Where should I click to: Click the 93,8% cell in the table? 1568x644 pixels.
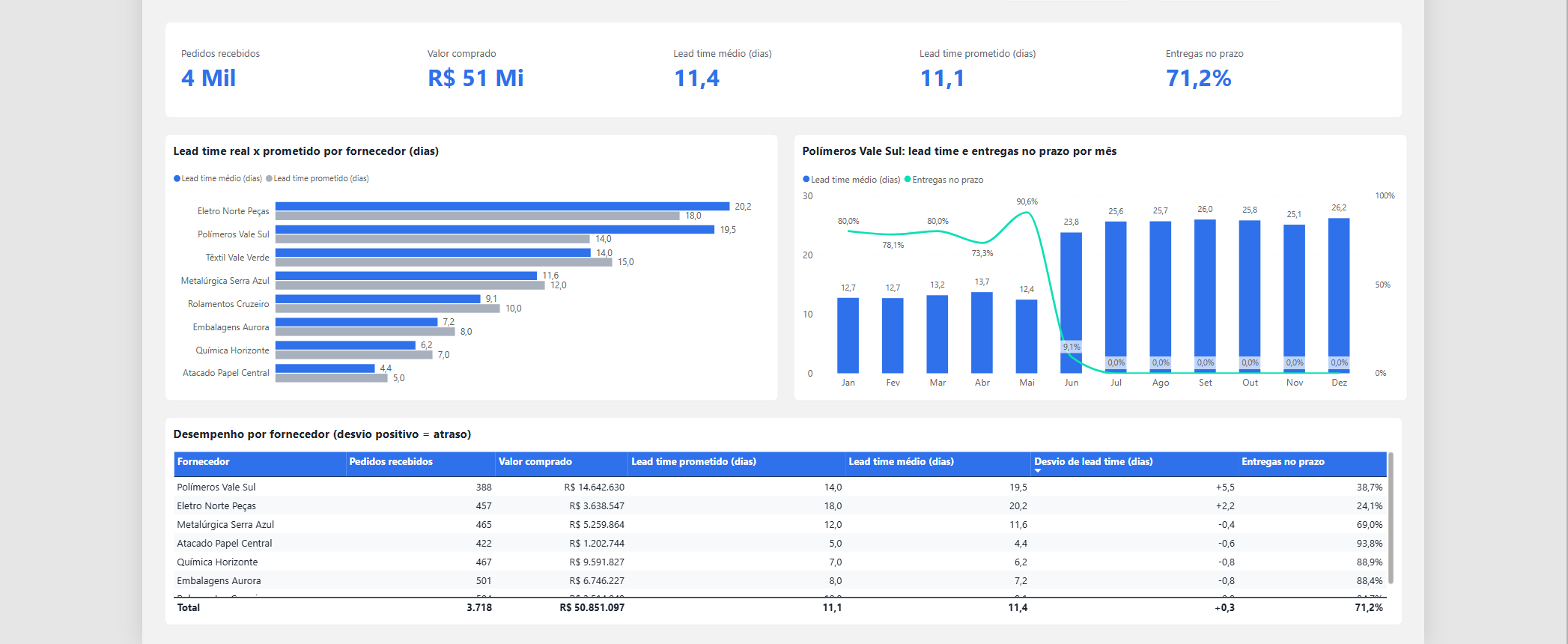point(1370,544)
